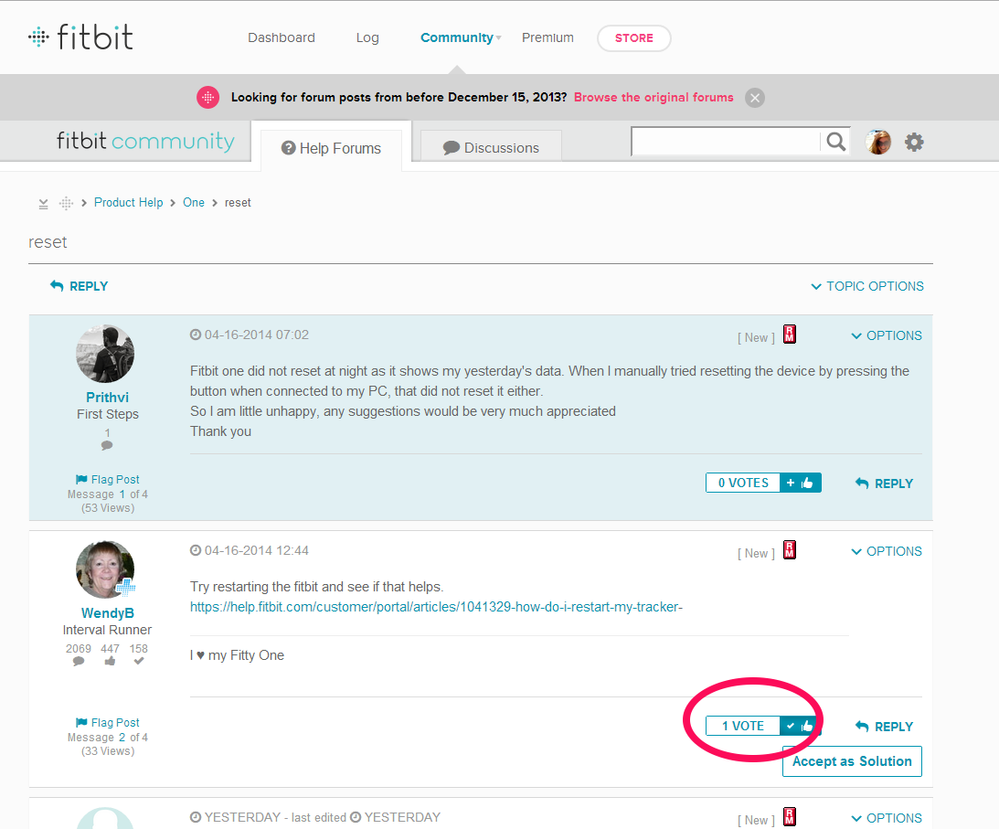The image size is (999, 829).
Task: Open the Premium page
Action: [x=547, y=38]
